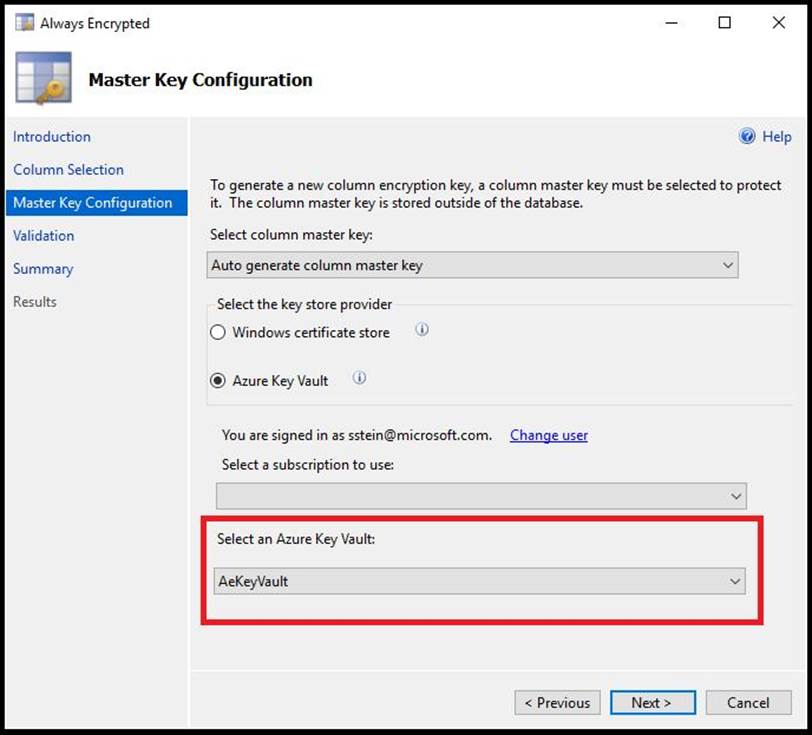Image resolution: width=812 pixels, height=735 pixels.
Task: Expand the subscription selection dropdown
Action: click(x=480, y=496)
